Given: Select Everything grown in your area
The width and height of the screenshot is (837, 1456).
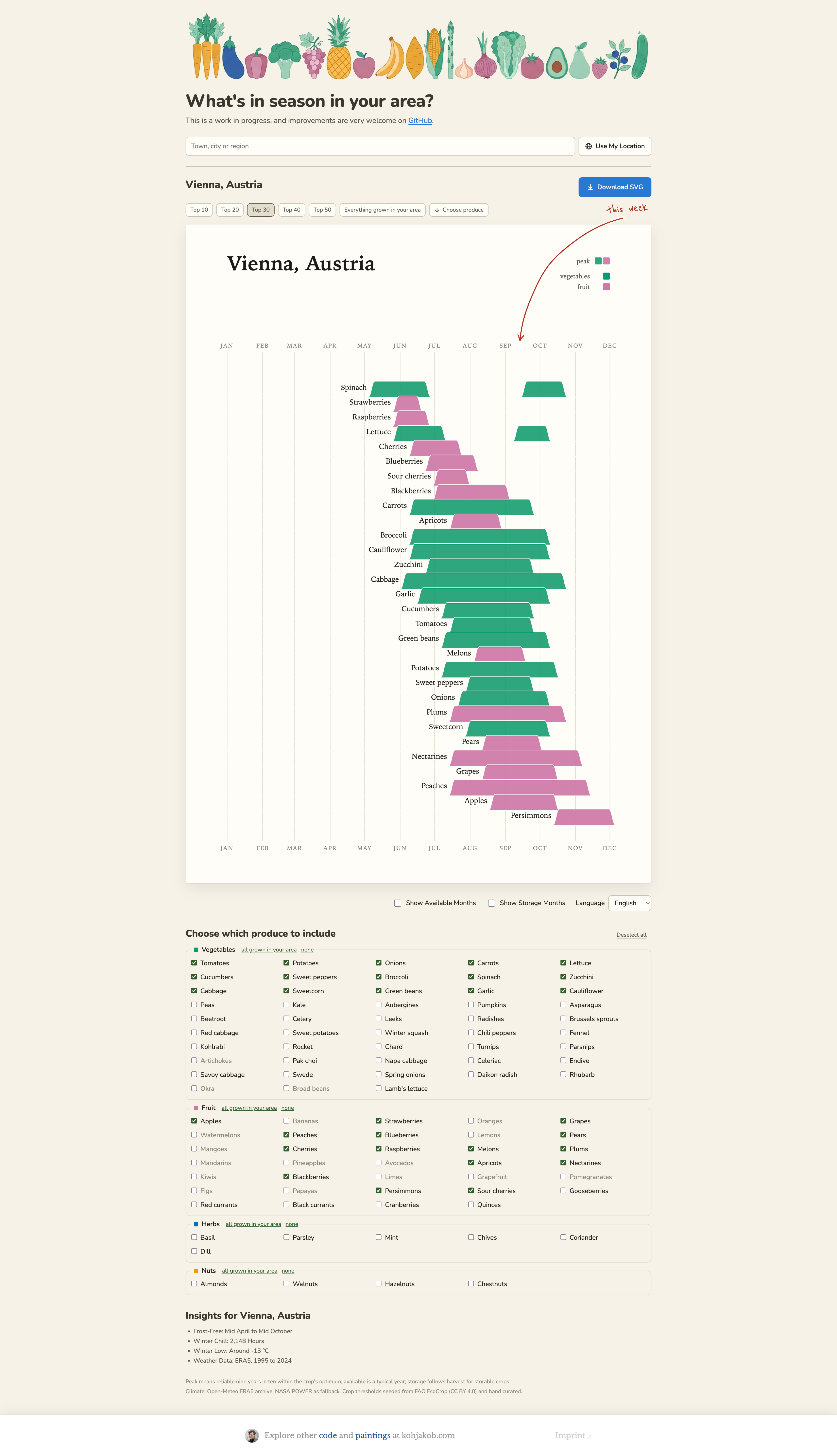Looking at the screenshot, I should tap(382, 210).
